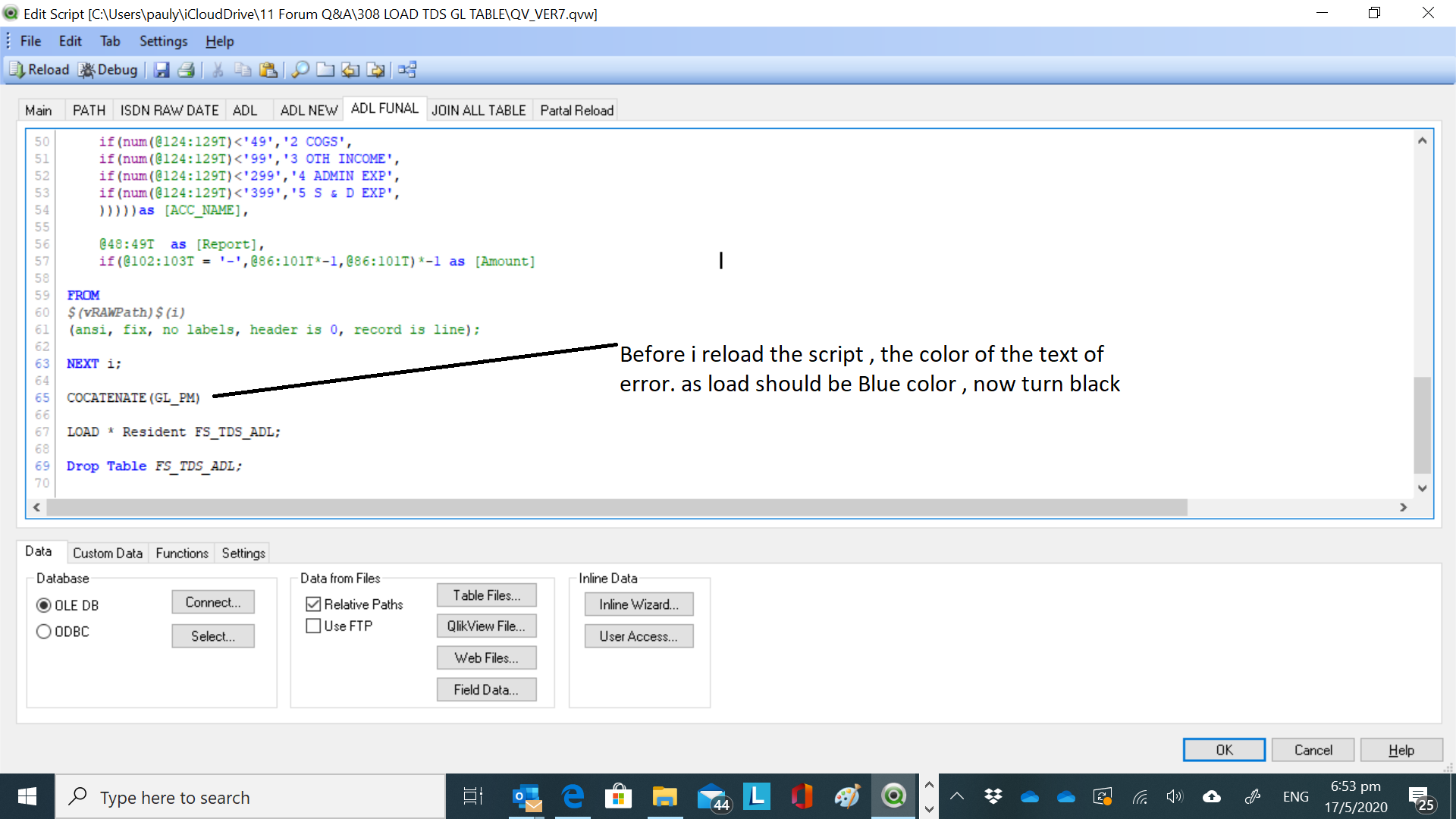Open File Explorer from the taskbar

point(664,796)
